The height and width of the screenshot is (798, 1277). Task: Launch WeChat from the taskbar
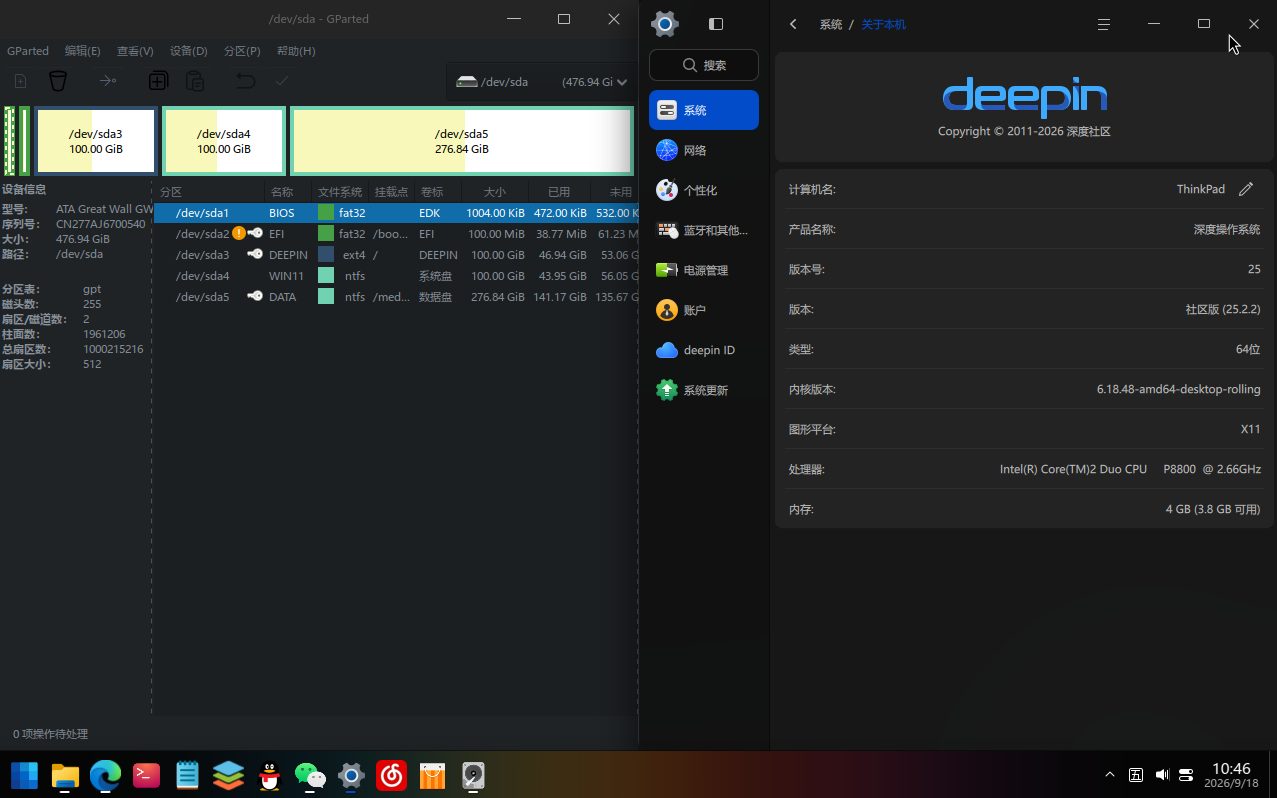pyautogui.click(x=310, y=775)
